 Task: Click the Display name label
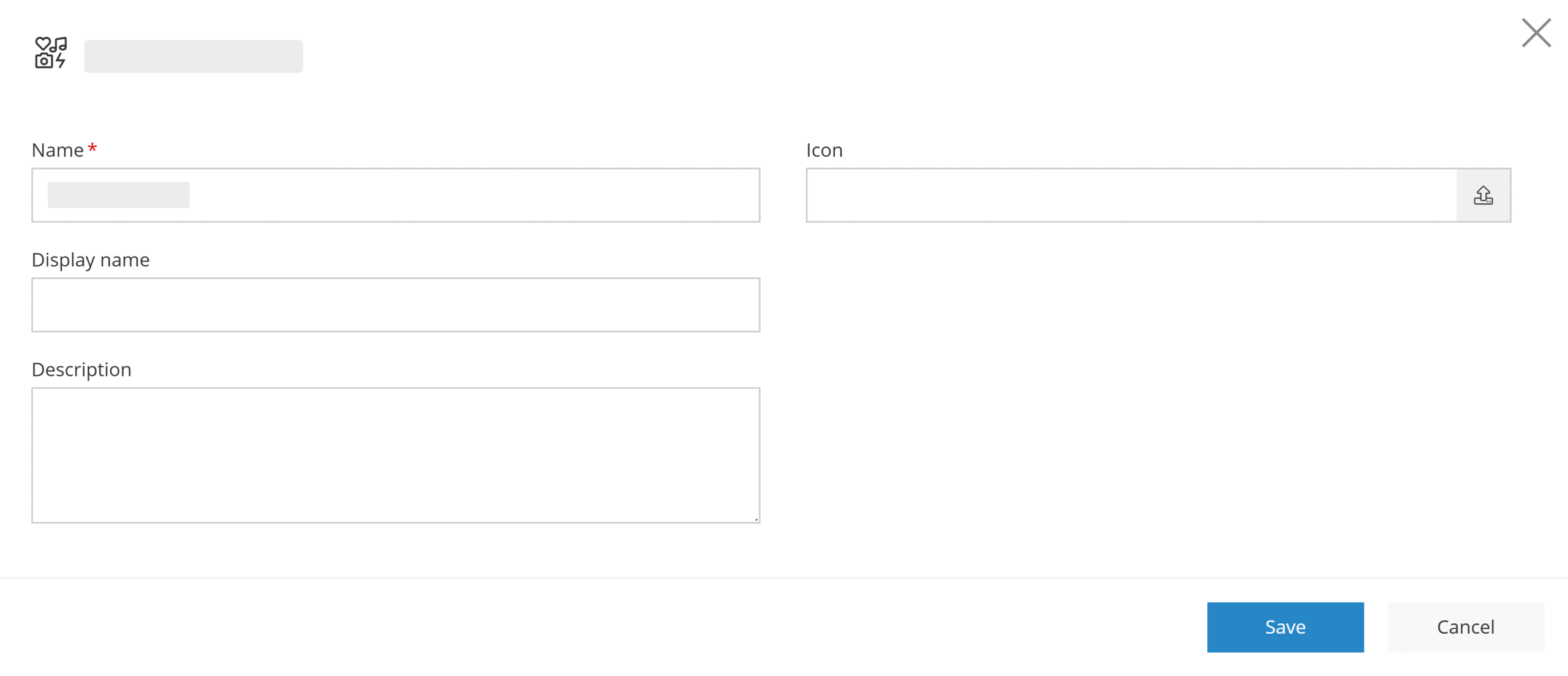tap(91, 260)
